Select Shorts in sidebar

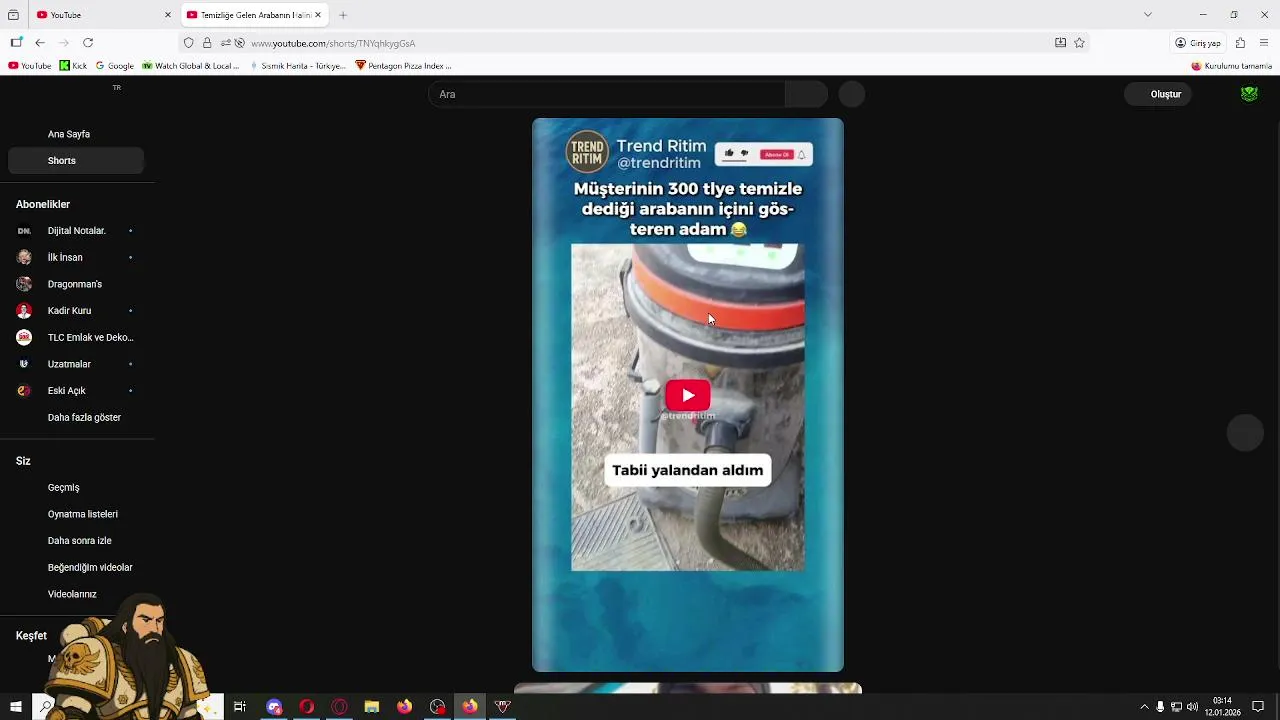click(x=76, y=160)
